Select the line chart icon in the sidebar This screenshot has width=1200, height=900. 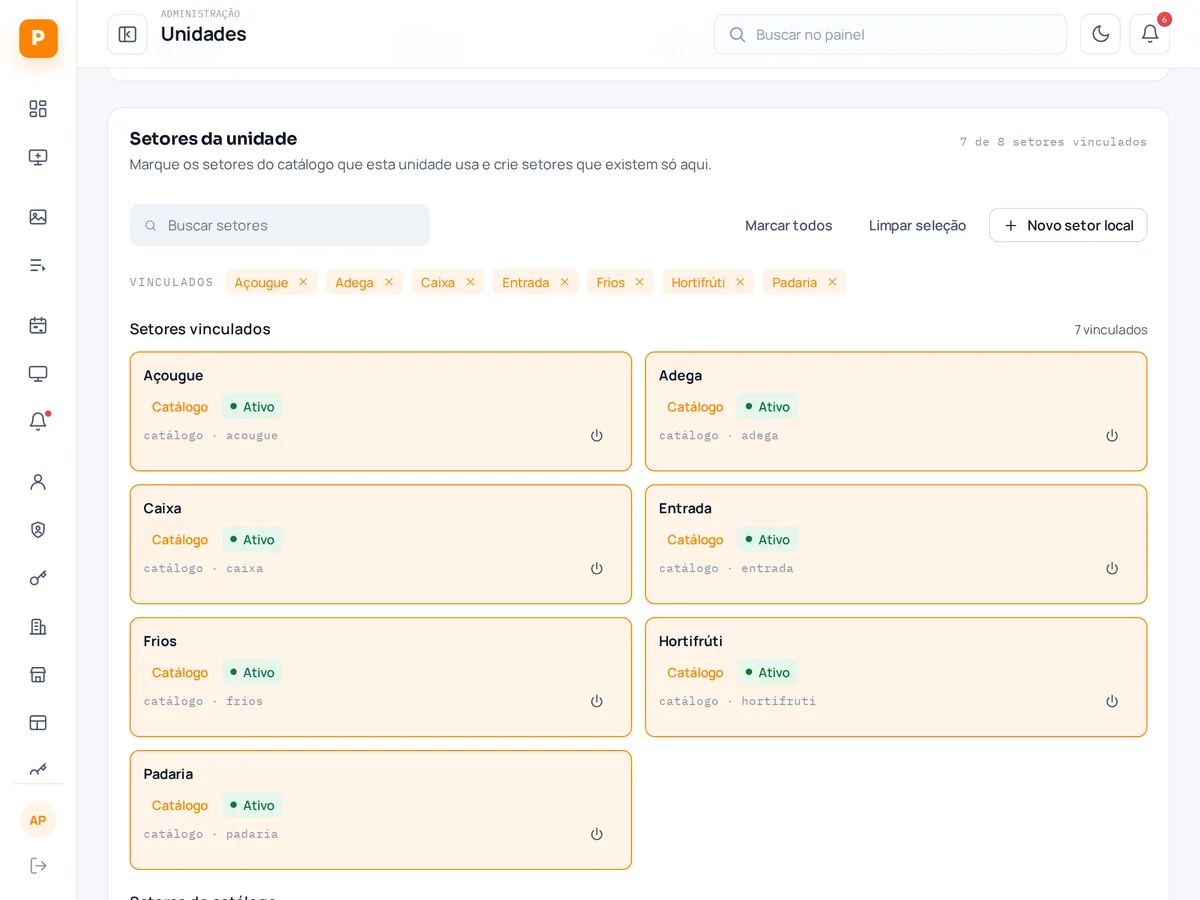pyautogui.click(x=38, y=769)
